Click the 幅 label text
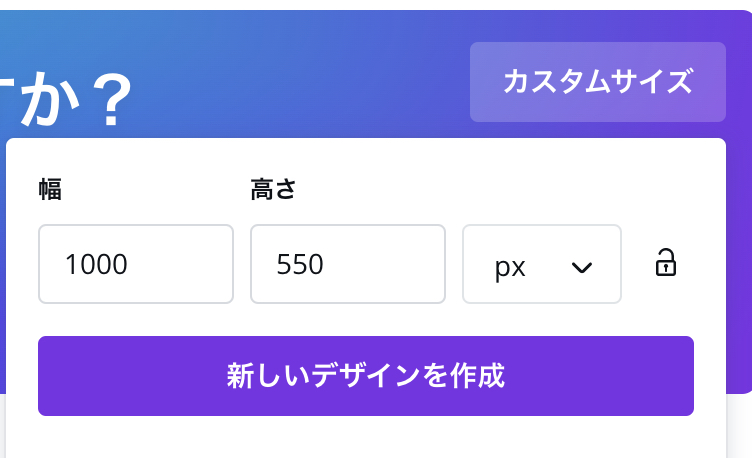 click(x=50, y=189)
